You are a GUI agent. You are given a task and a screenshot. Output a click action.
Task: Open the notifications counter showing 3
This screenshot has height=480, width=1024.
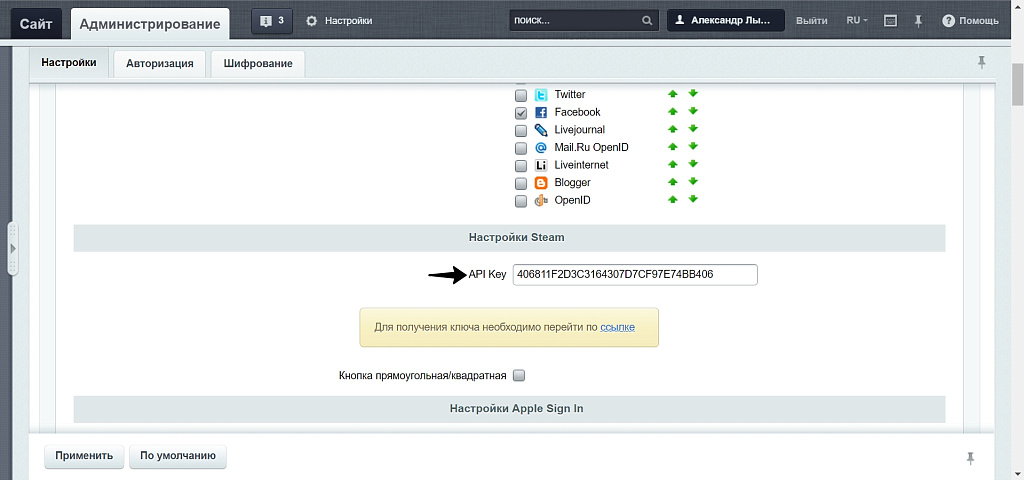pyautogui.click(x=271, y=20)
